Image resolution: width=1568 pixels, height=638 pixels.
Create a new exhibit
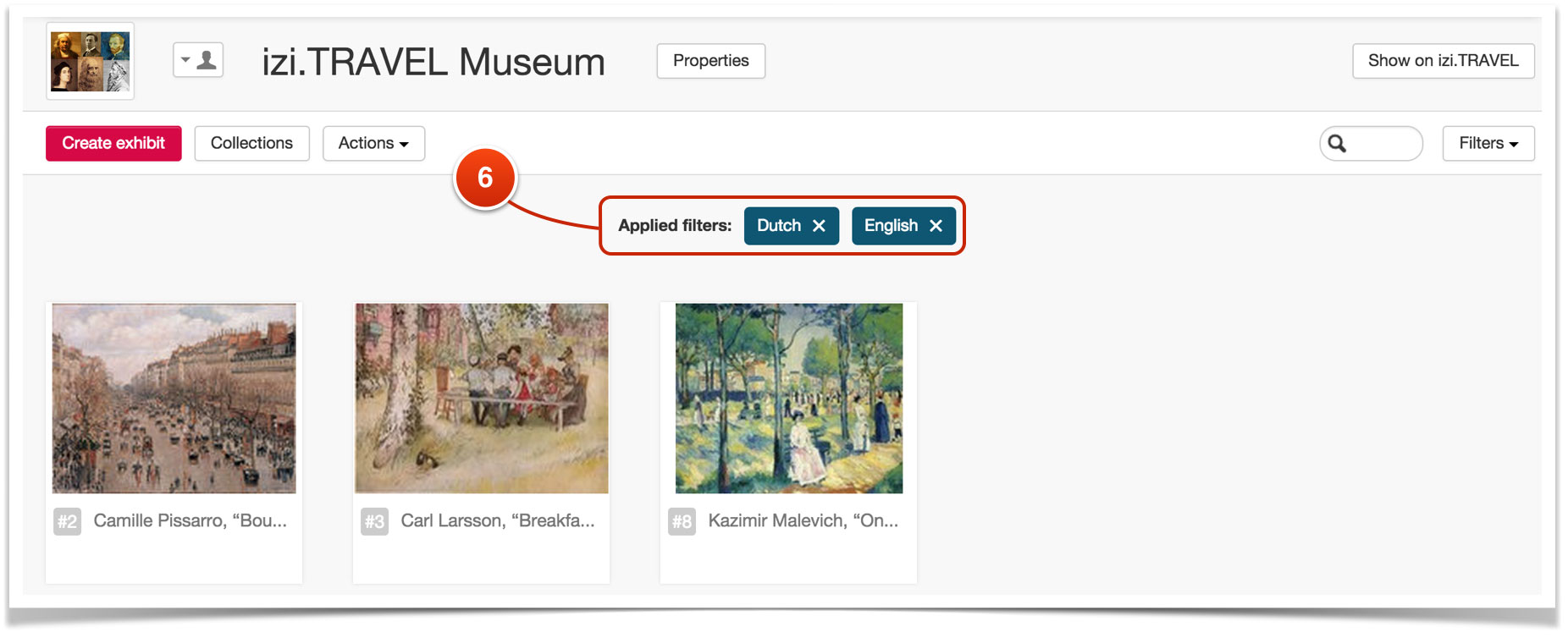113,143
